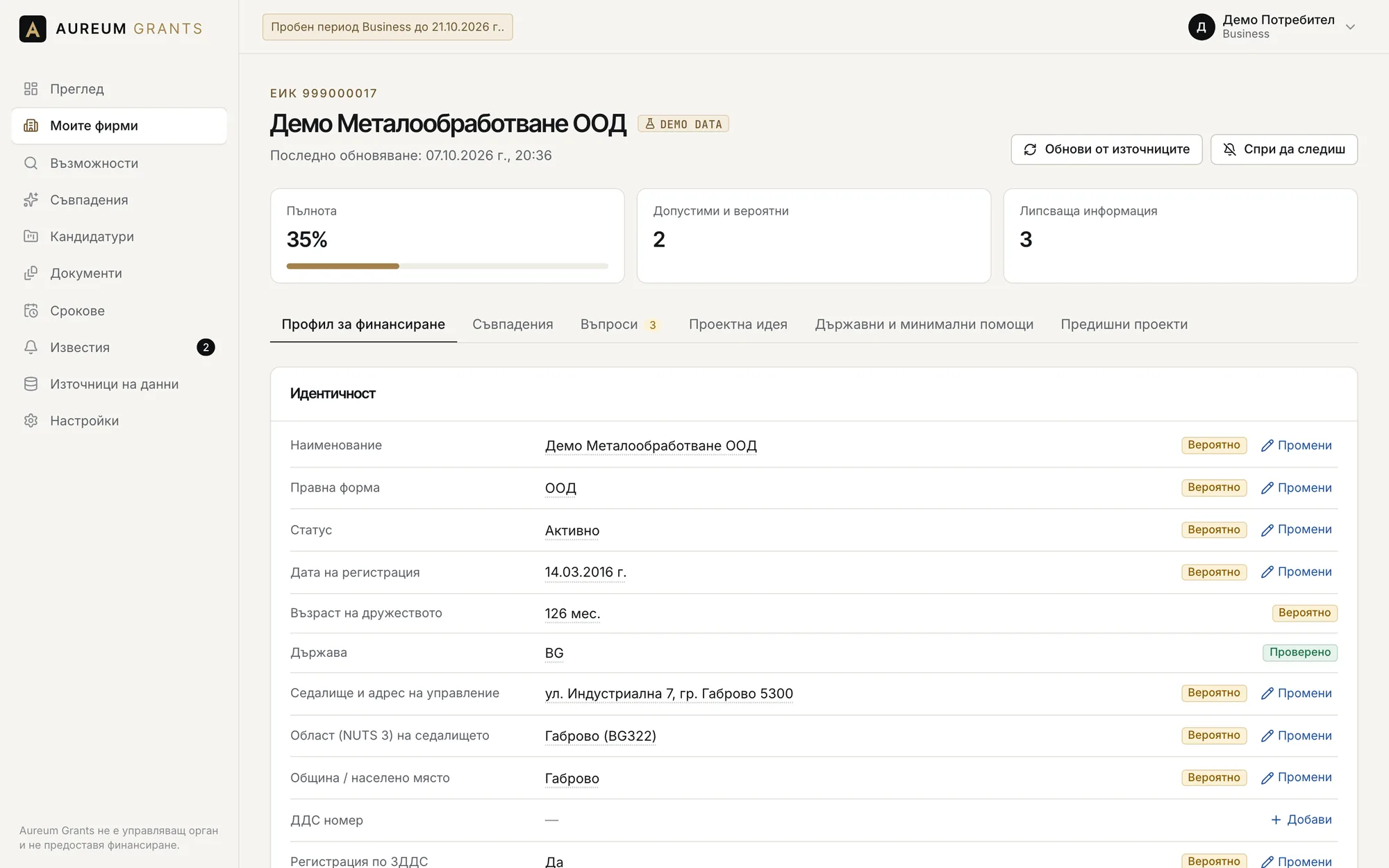This screenshot has width=1389, height=868.
Task: Click the Aureum Grants logo icon
Action: [x=33, y=28]
